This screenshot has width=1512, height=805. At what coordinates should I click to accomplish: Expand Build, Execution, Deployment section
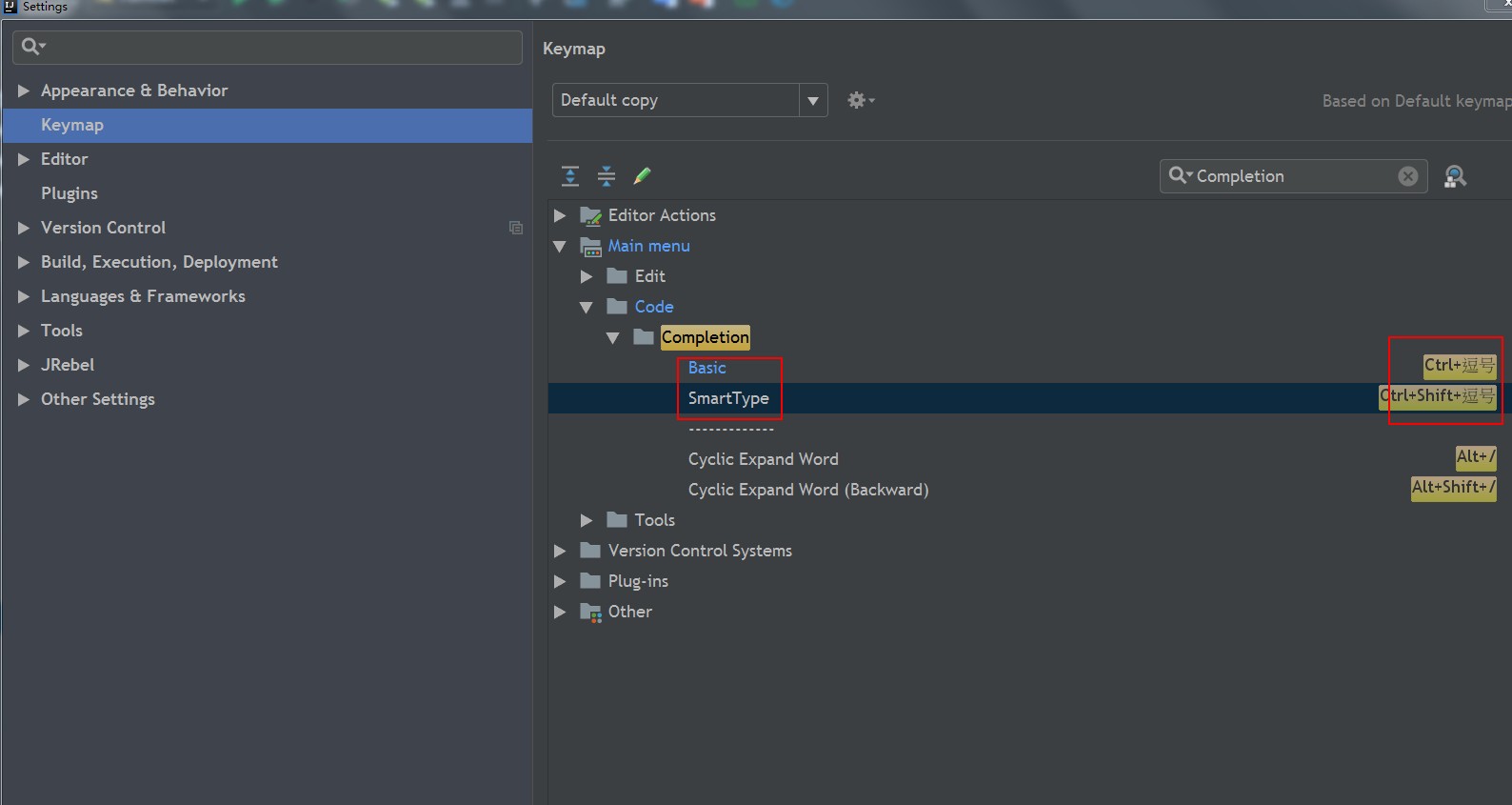[24, 262]
